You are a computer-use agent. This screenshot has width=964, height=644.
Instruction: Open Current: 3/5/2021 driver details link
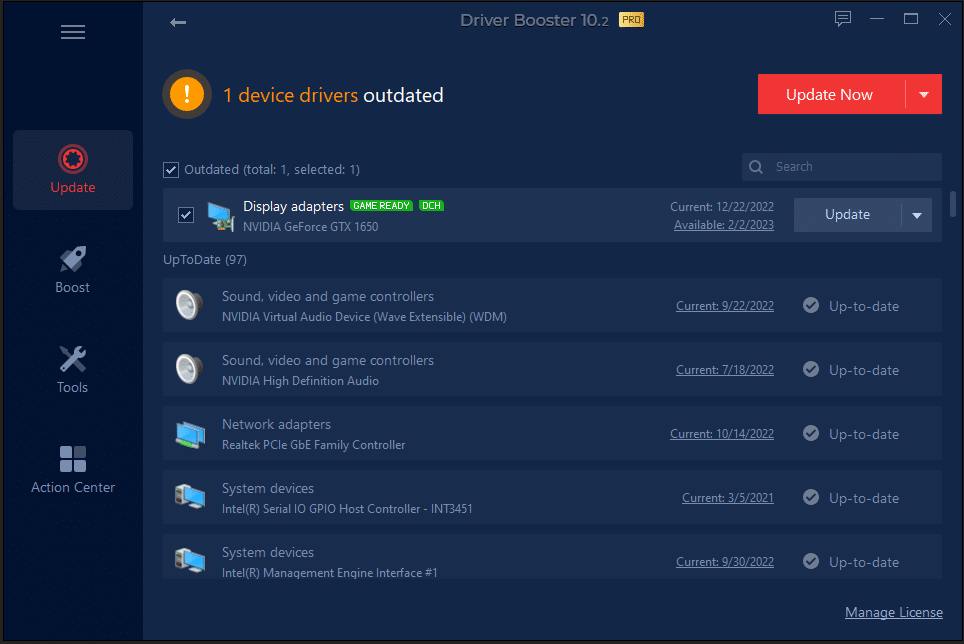coord(728,498)
